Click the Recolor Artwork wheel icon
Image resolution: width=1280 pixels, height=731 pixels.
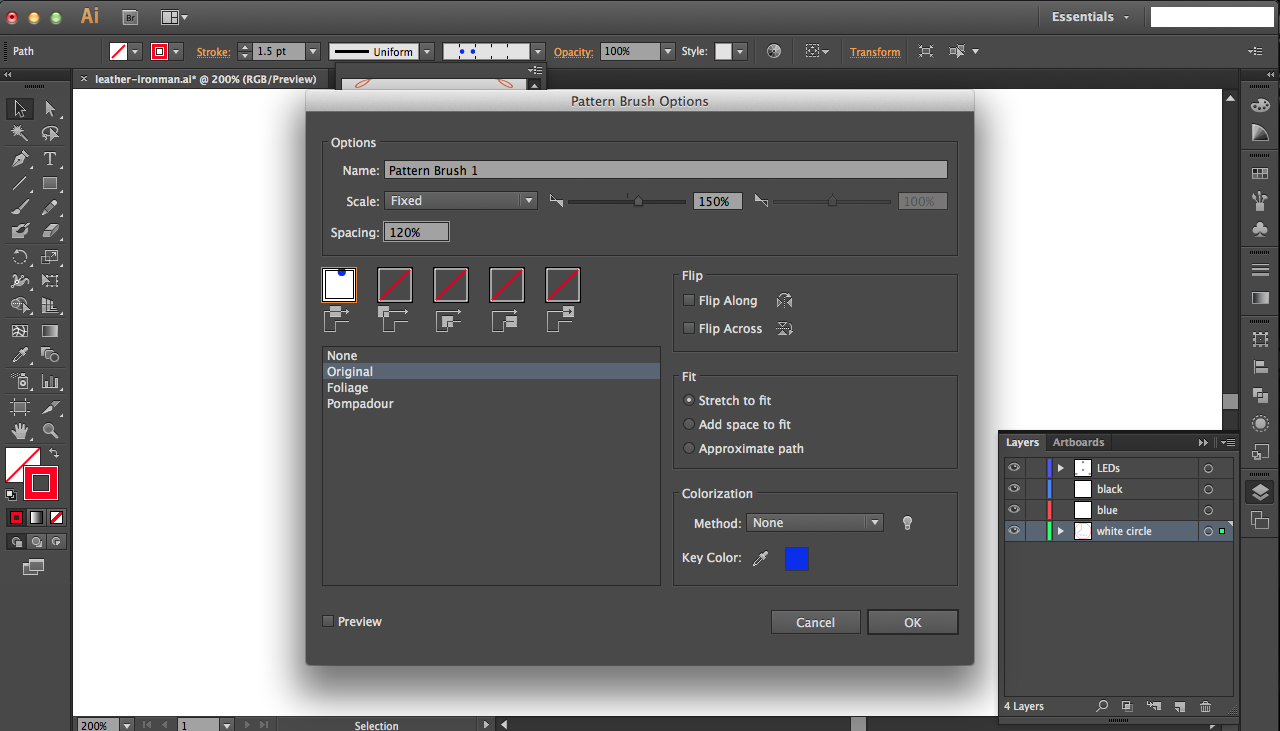tap(773, 51)
